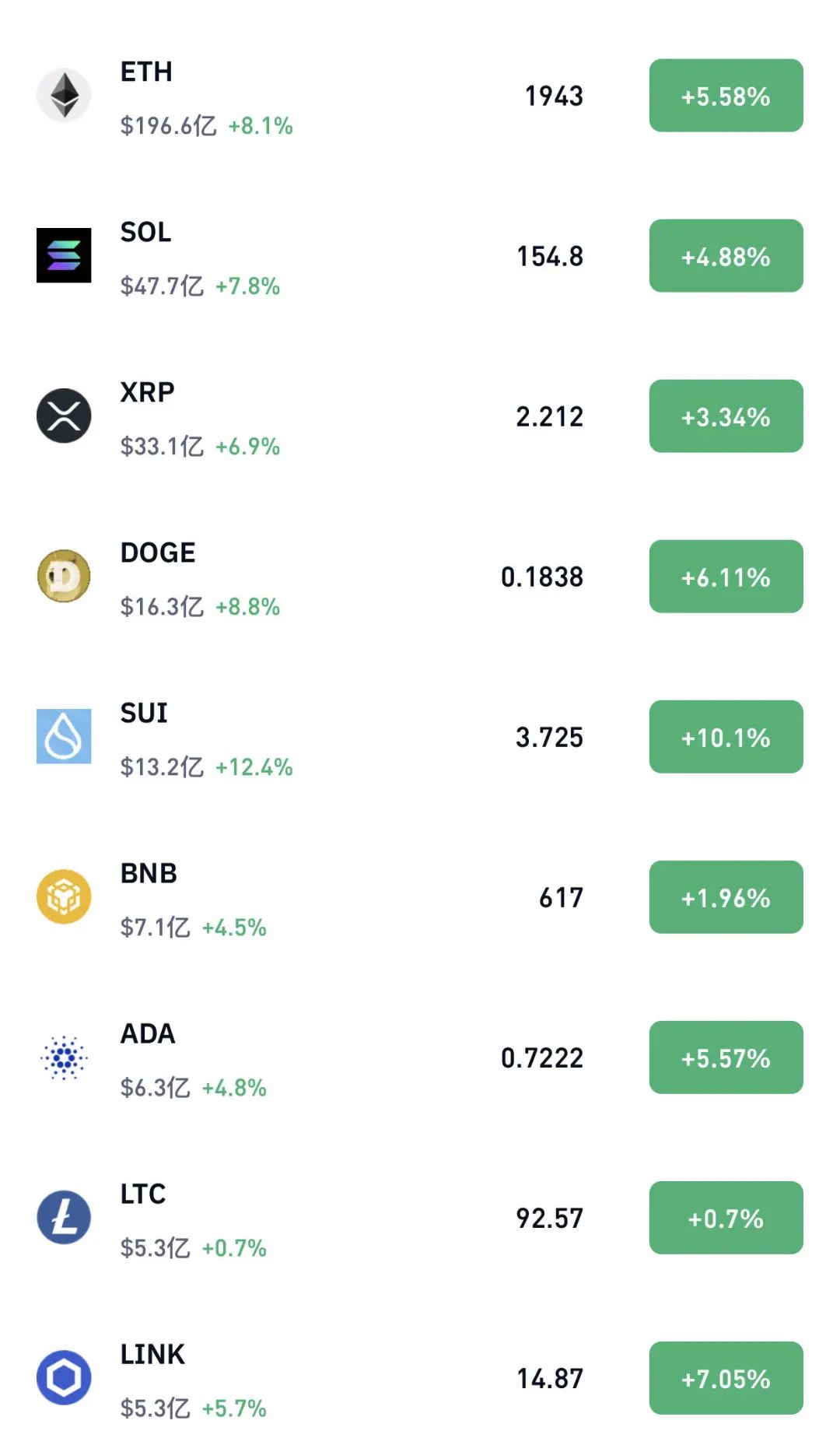Click the BNB yellow coin icon

pyautogui.click(x=64, y=896)
